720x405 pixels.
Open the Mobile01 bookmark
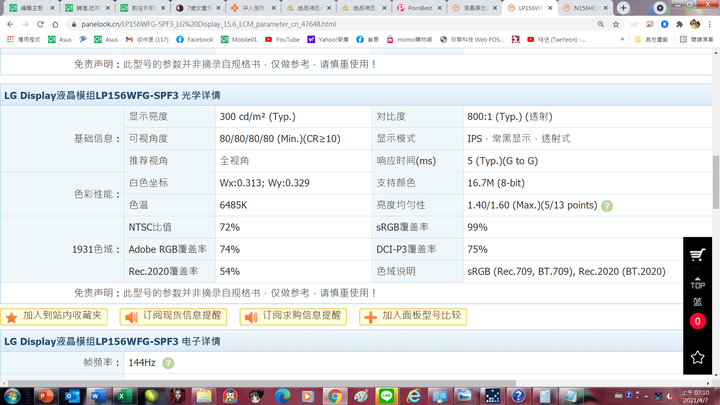[x=239, y=39]
